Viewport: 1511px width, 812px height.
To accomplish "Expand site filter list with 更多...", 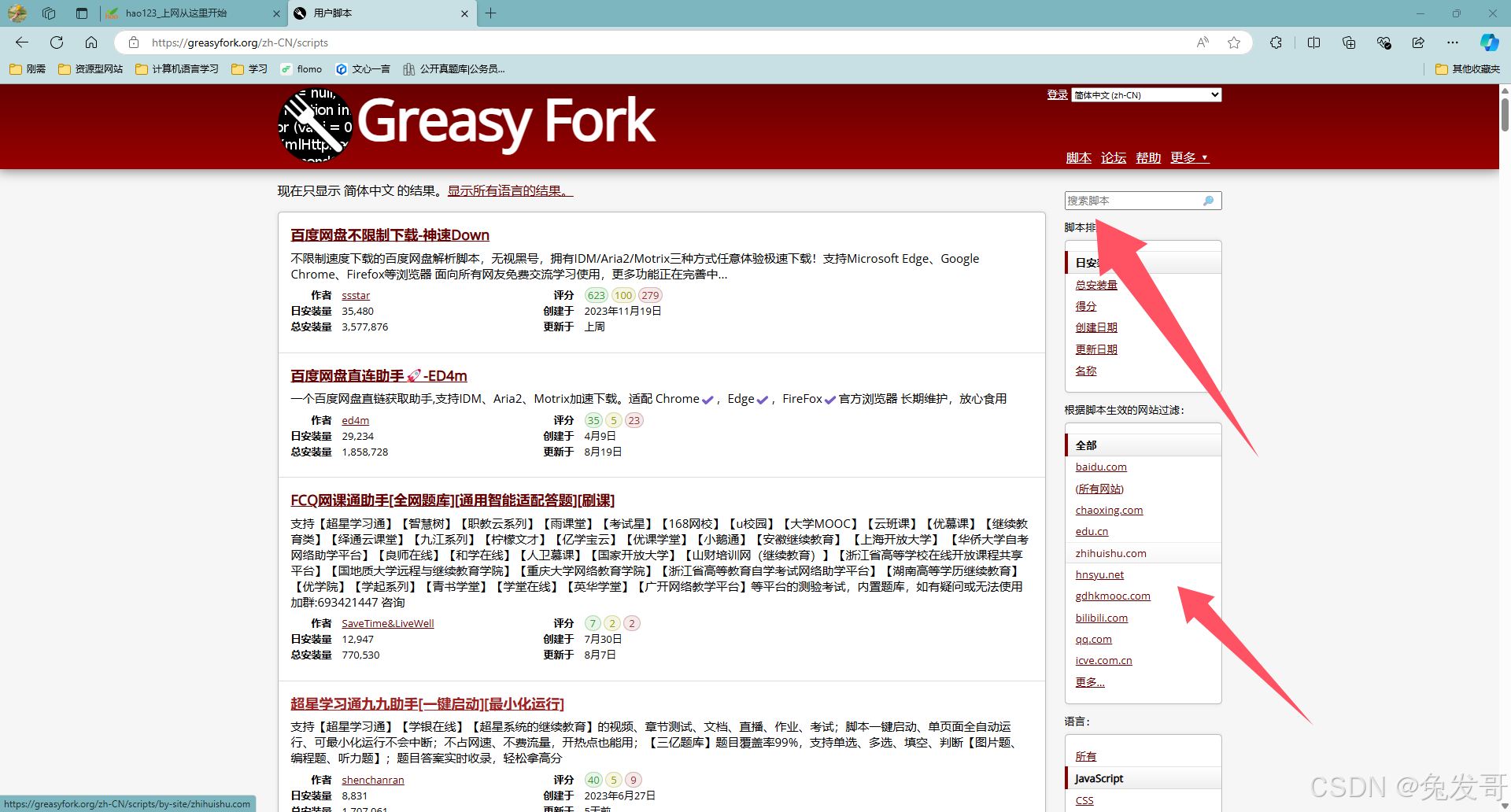I will pyautogui.click(x=1090, y=682).
